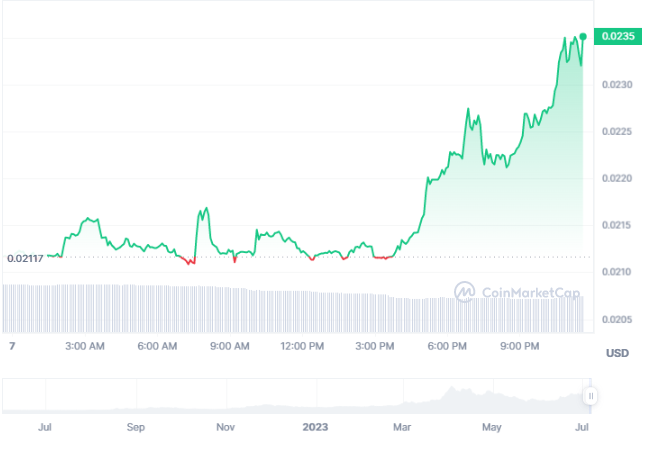
Task: Click the CoinMarketCap watermark logo icon
Action: (x=464, y=292)
